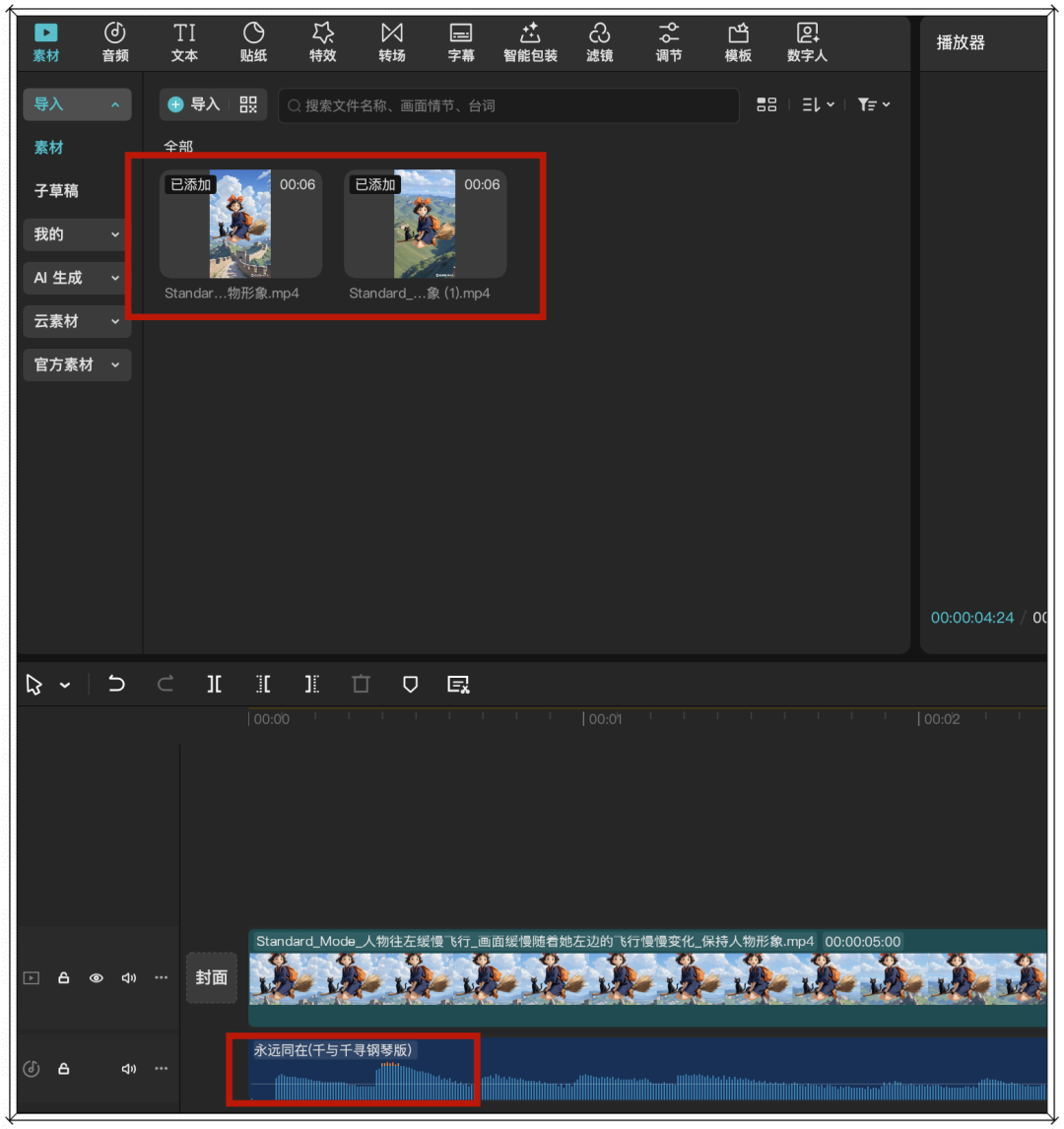Mute the audio track
1064x1129 pixels.
click(x=129, y=1069)
